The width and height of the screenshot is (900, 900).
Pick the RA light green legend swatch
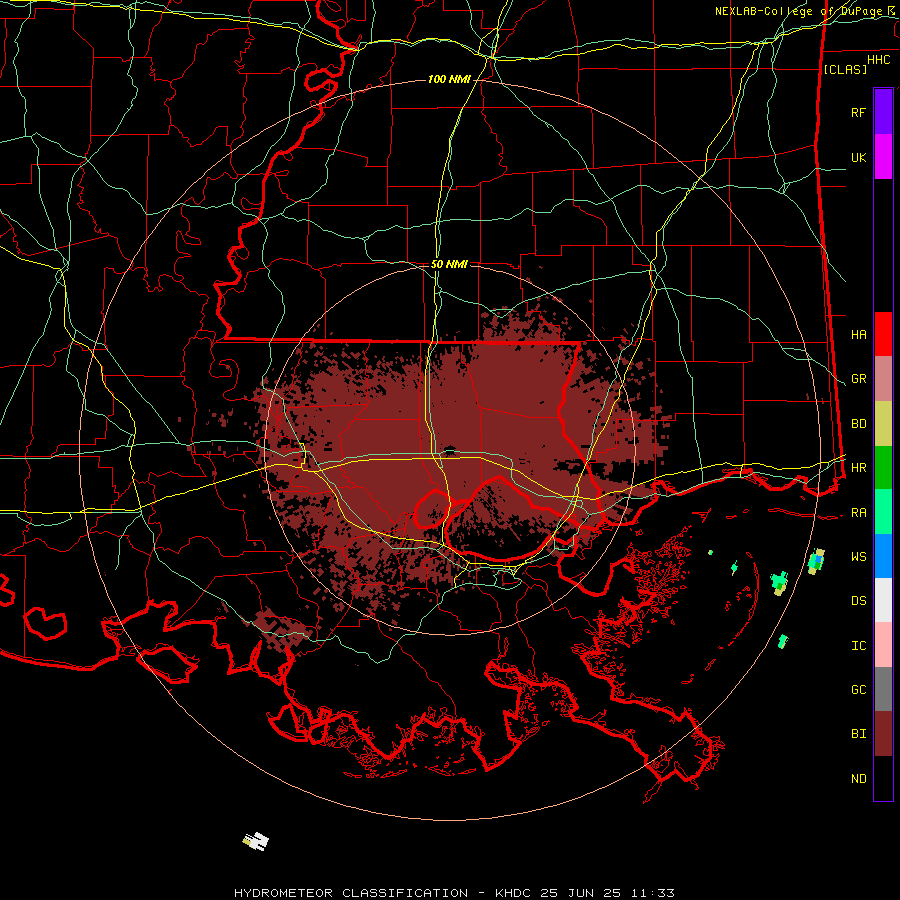click(x=883, y=512)
